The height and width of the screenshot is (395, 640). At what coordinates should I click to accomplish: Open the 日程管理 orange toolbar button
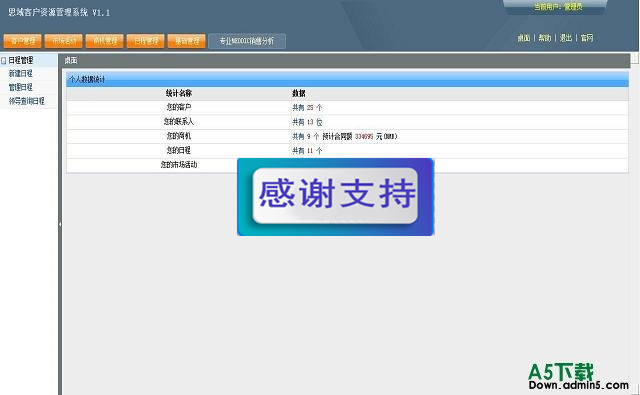pyautogui.click(x=146, y=41)
